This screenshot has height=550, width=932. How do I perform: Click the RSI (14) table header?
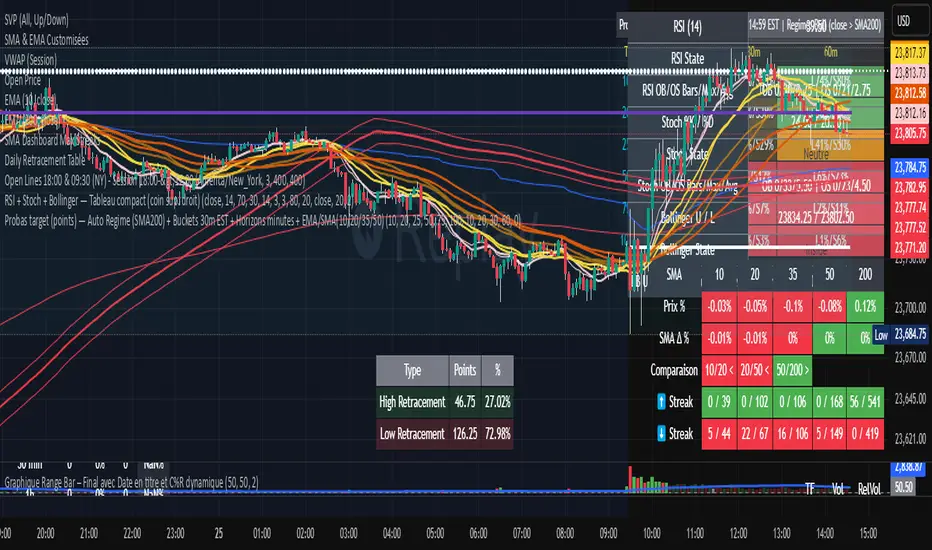(x=687, y=27)
